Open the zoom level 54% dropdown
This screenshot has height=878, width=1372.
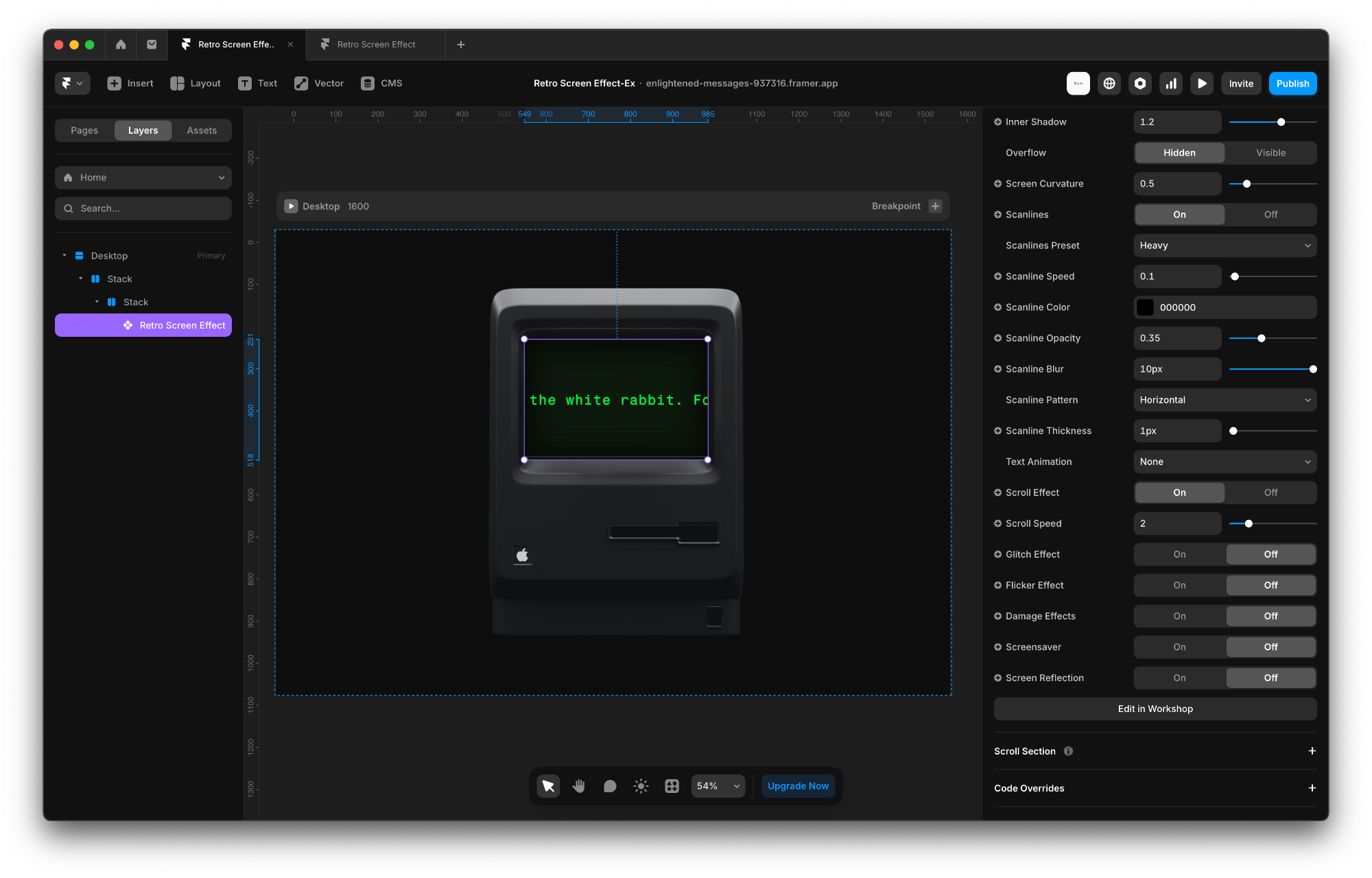click(718, 786)
